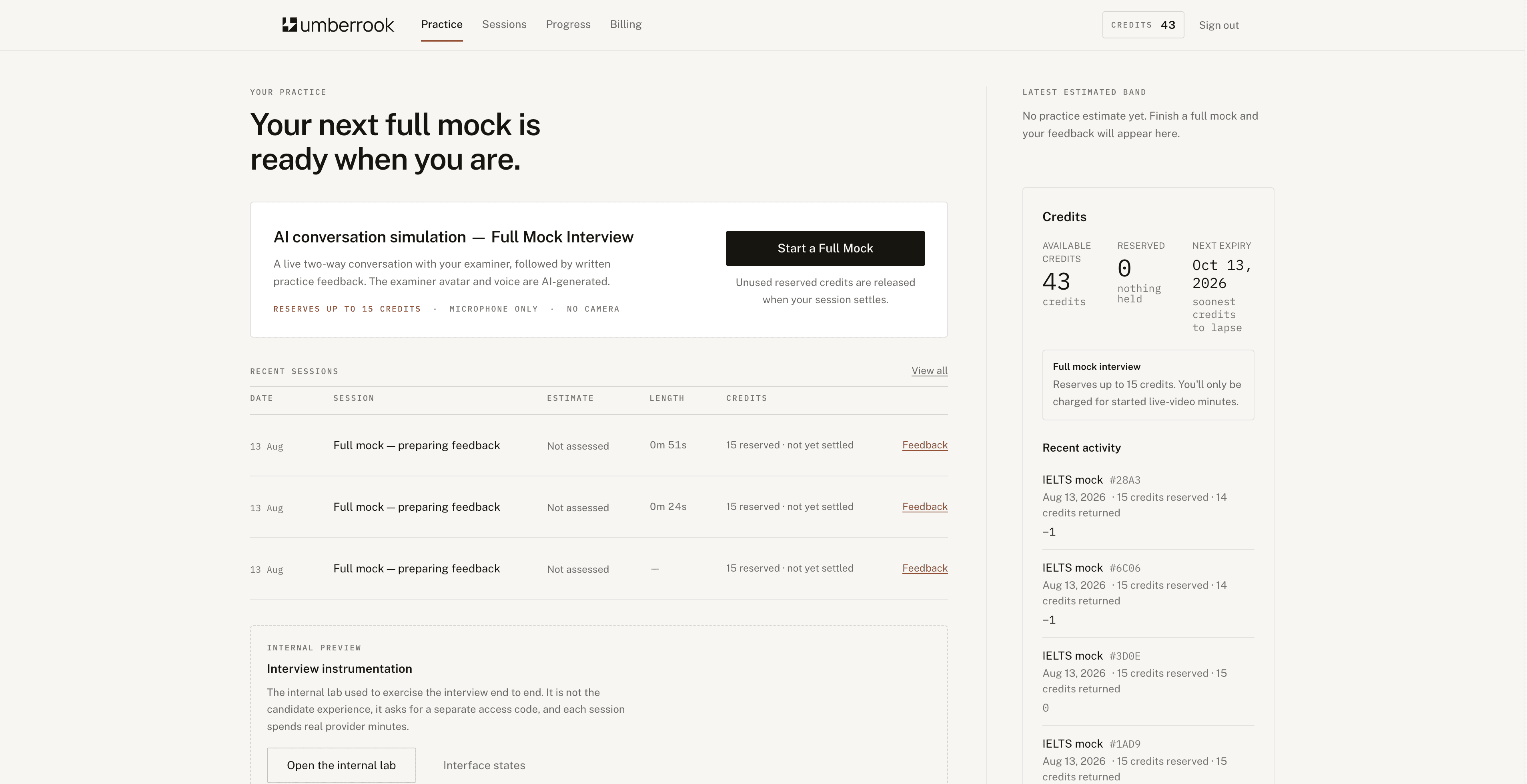The width and height of the screenshot is (1527, 784).
Task: Click the 'Recent activity' heading
Action: click(1081, 448)
